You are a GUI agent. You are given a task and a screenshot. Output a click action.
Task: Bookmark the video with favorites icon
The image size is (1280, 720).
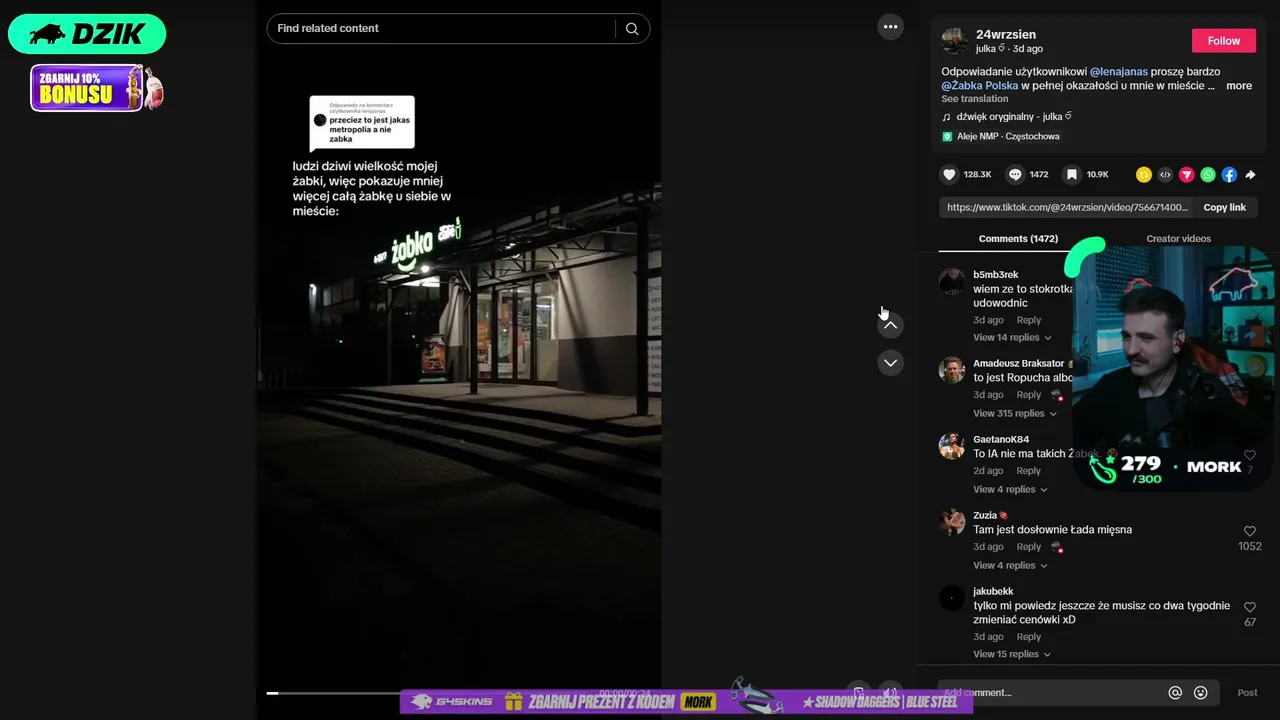pyautogui.click(x=1071, y=174)
